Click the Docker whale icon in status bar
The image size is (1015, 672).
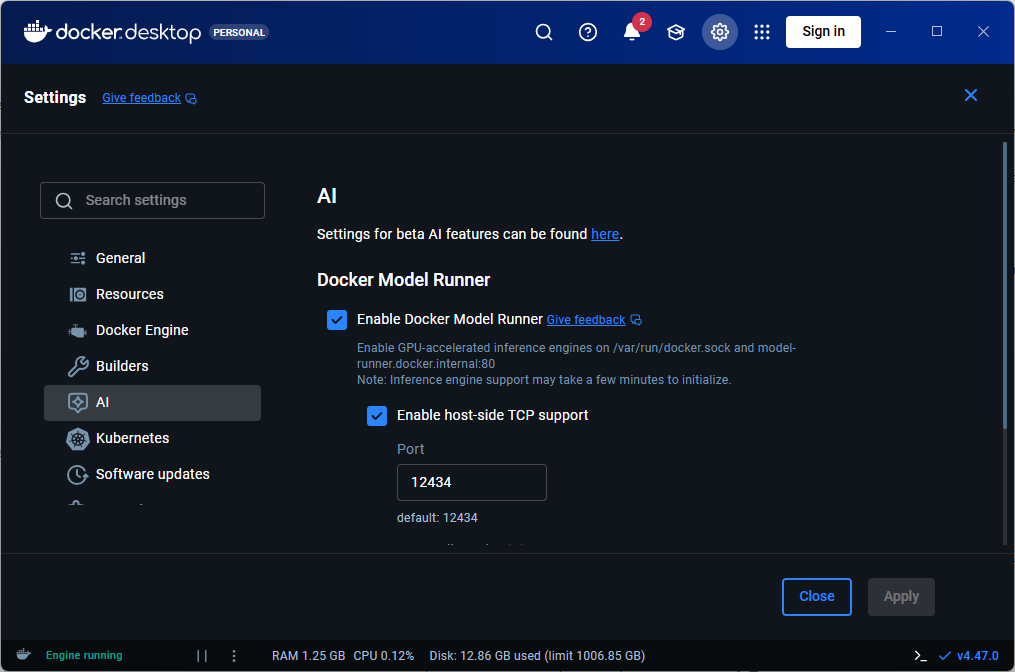coord(23,655)
